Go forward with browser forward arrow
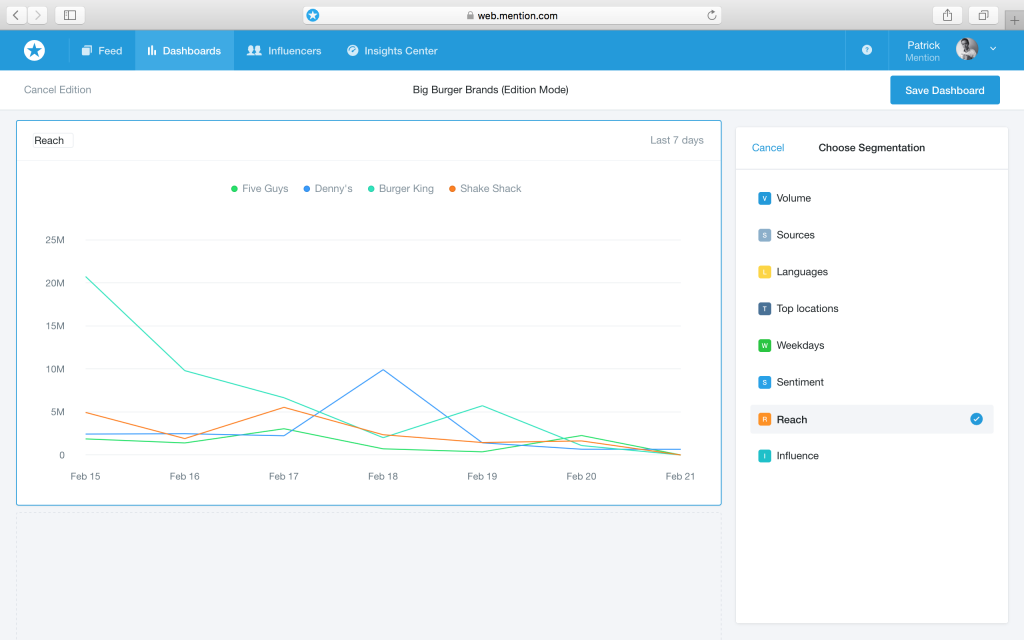This screenshot has height=640, width=1024. [x=38, y=15]
